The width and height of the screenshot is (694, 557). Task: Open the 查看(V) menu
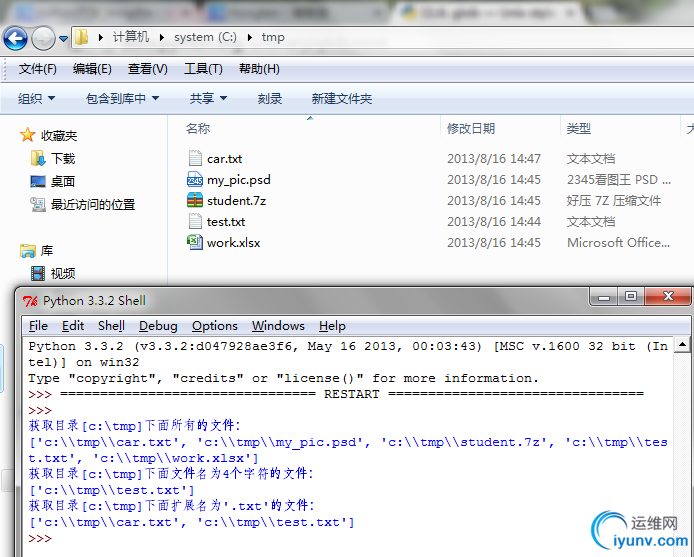[x=147, y=69]
